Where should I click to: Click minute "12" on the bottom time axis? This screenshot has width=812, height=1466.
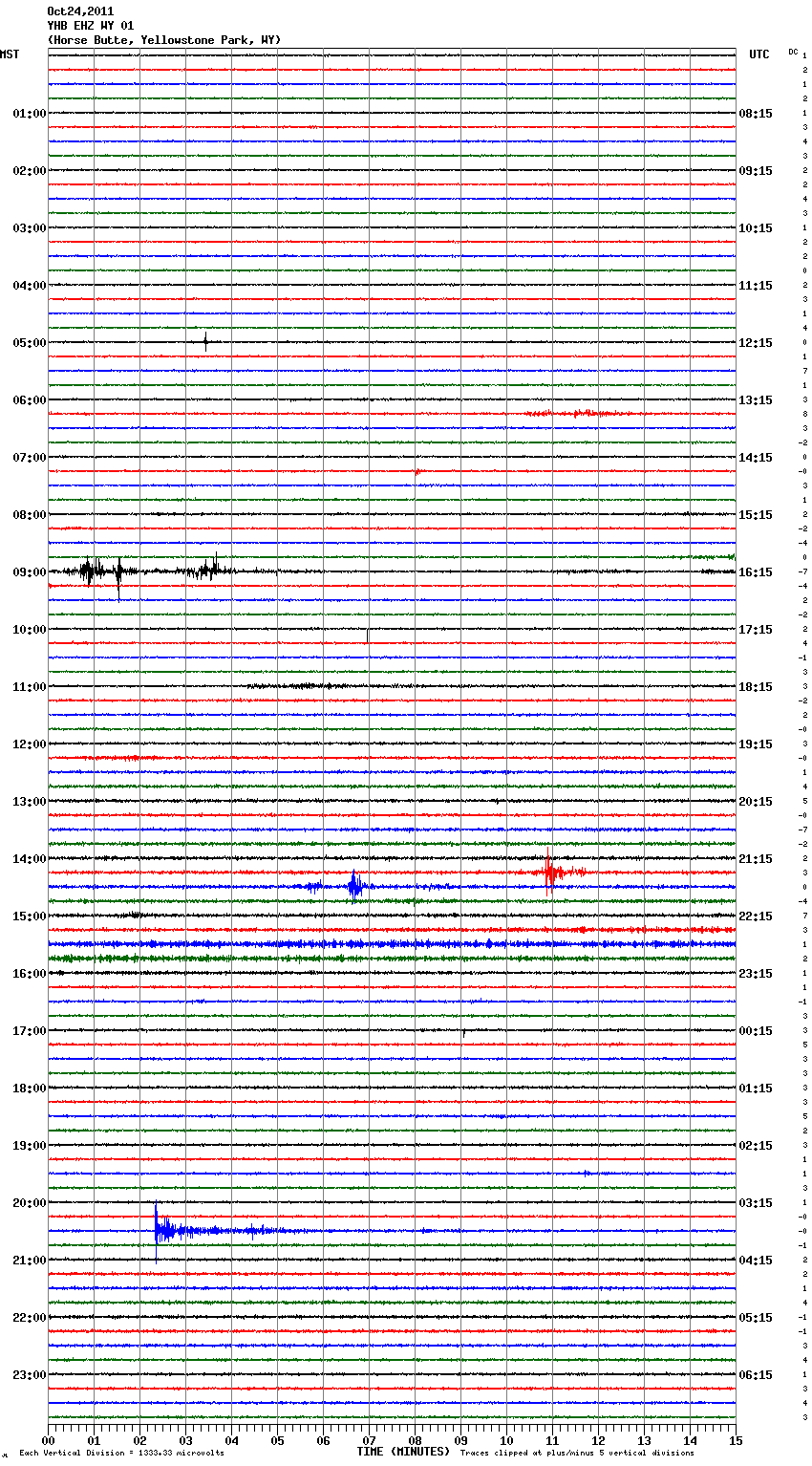tap(599, 1440)
